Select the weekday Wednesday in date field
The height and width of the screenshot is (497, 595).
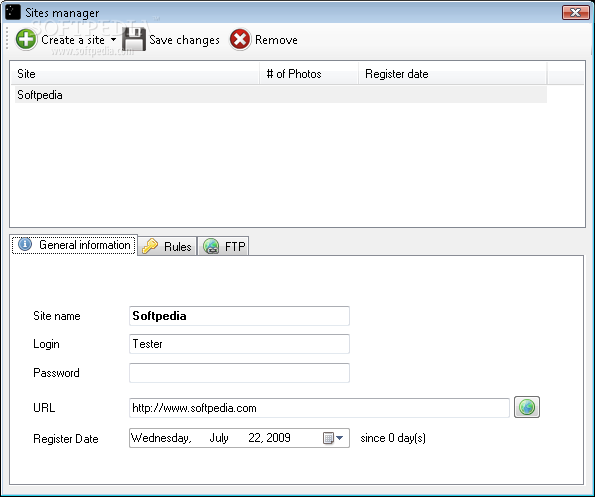161,438
